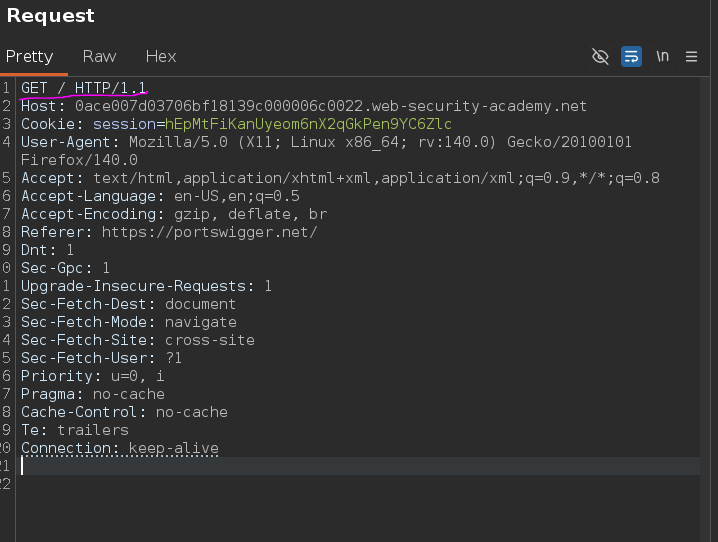Switch to the Pretty tab
The width and height of the screenshot is (718, 542).
click(x=30, y=56)
